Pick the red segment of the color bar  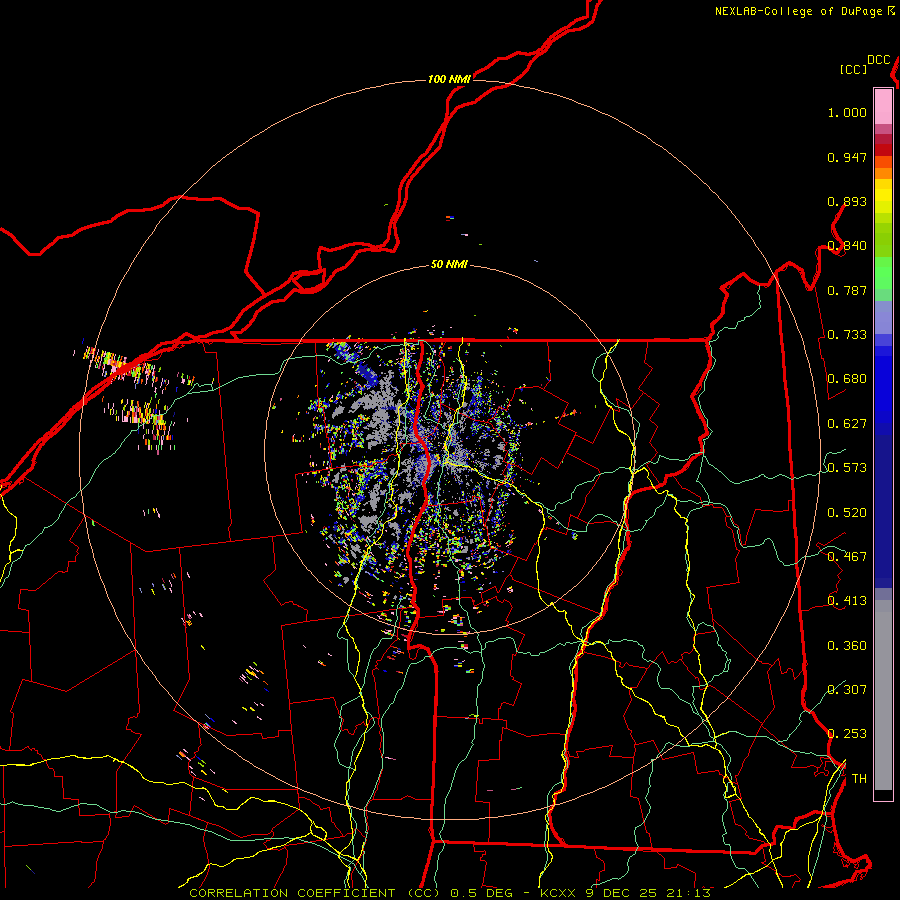(883, 150)
